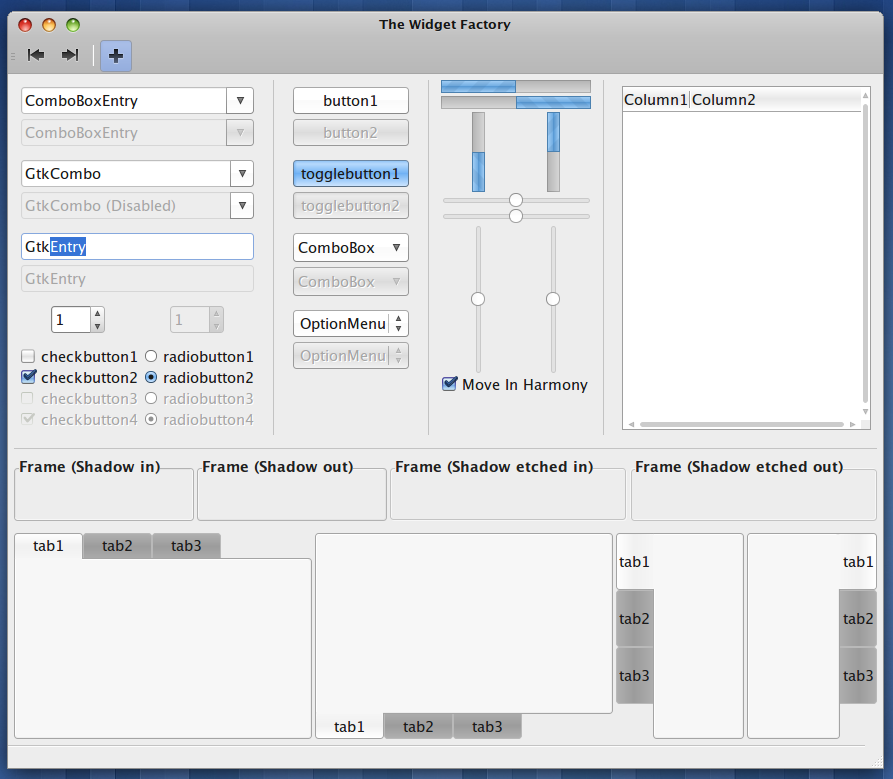893x779 pixels.
Task: Click the window resize grip corner
Action: 877,761
